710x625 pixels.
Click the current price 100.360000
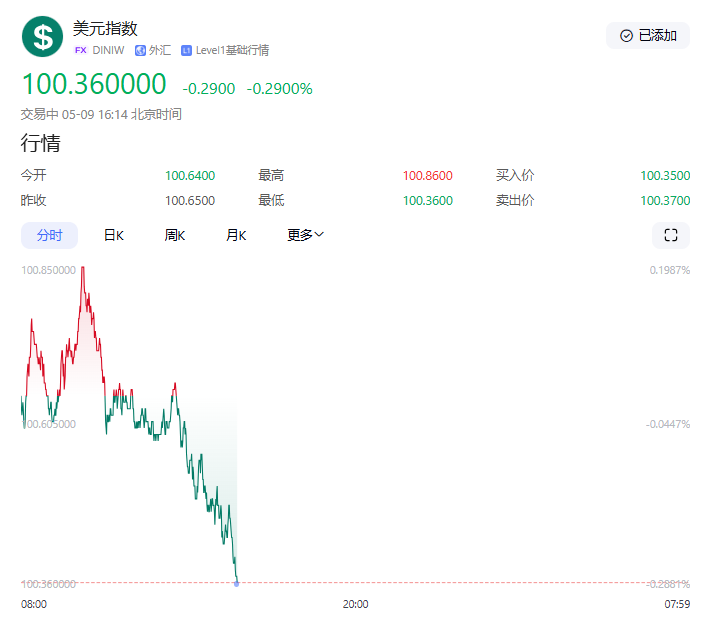tap(94, 85)
